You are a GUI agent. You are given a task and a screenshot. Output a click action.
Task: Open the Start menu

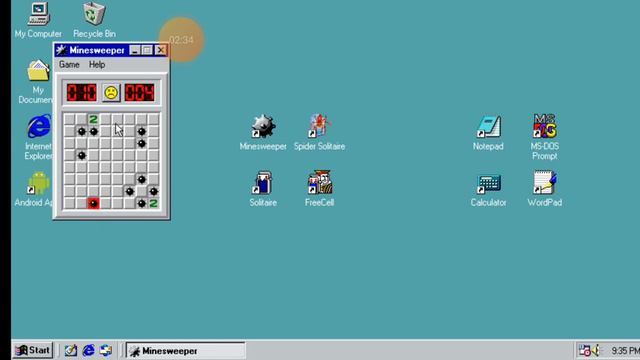pos(33,350)
